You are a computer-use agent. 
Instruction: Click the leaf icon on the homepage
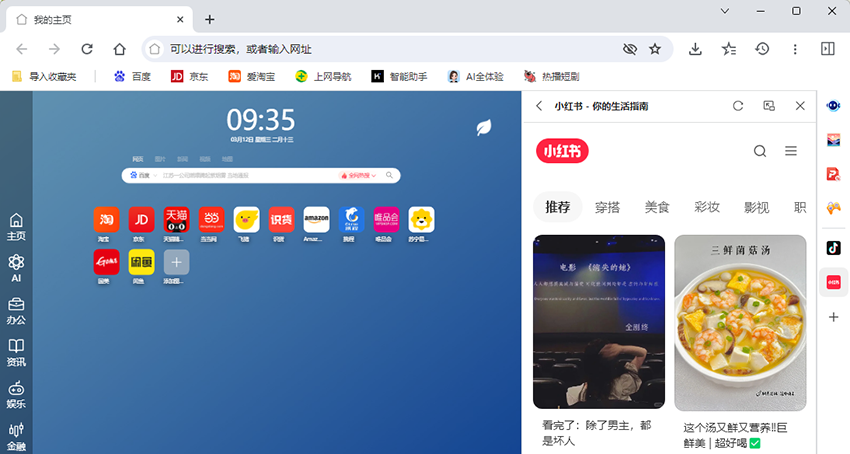(x=484, y=127)
